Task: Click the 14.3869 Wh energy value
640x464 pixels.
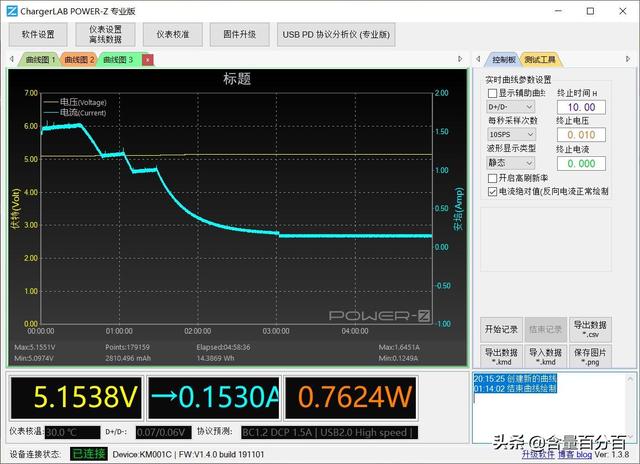Action: 215,358
